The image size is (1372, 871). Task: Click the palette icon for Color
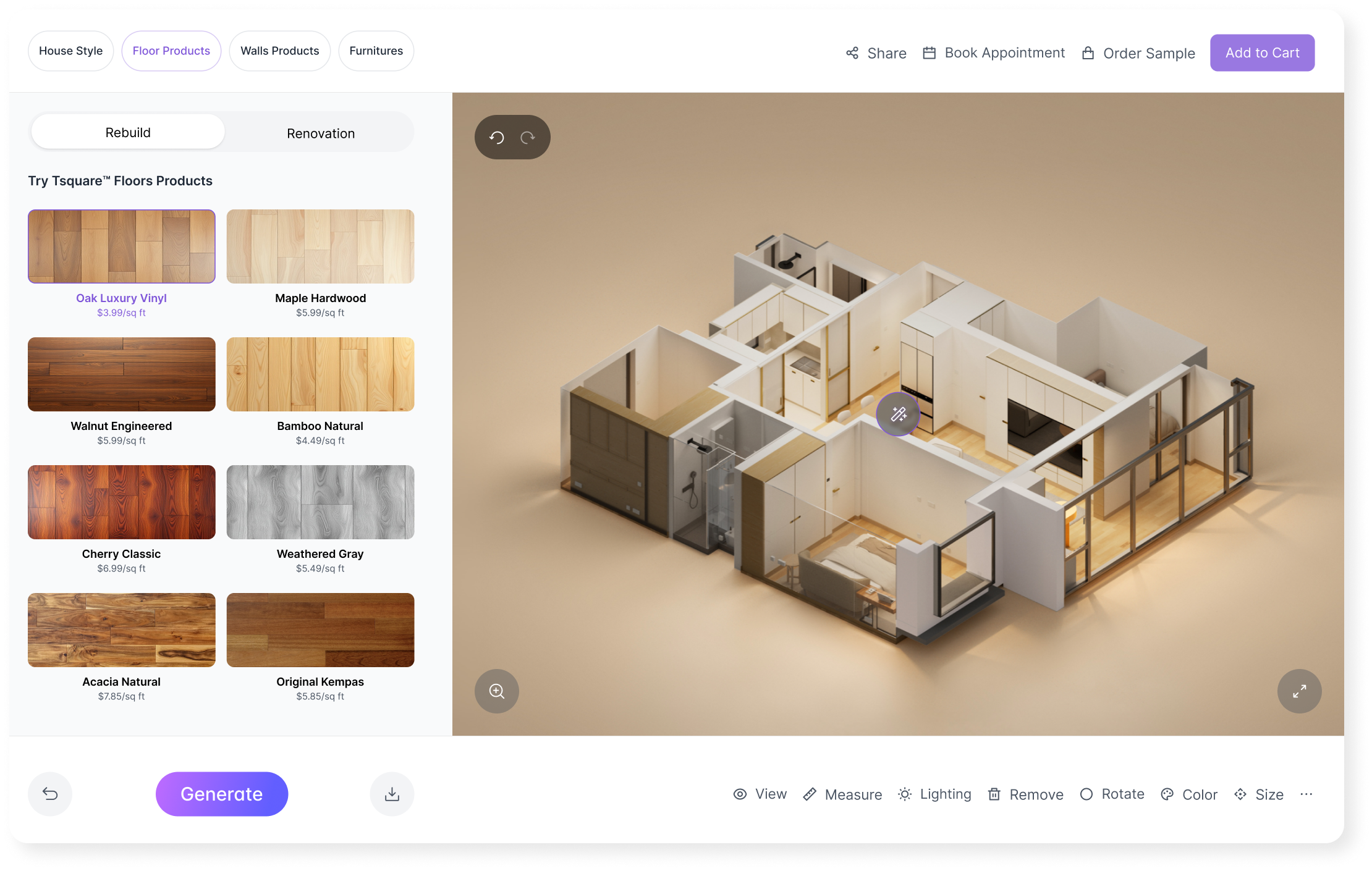click(x=1167, y=794)
